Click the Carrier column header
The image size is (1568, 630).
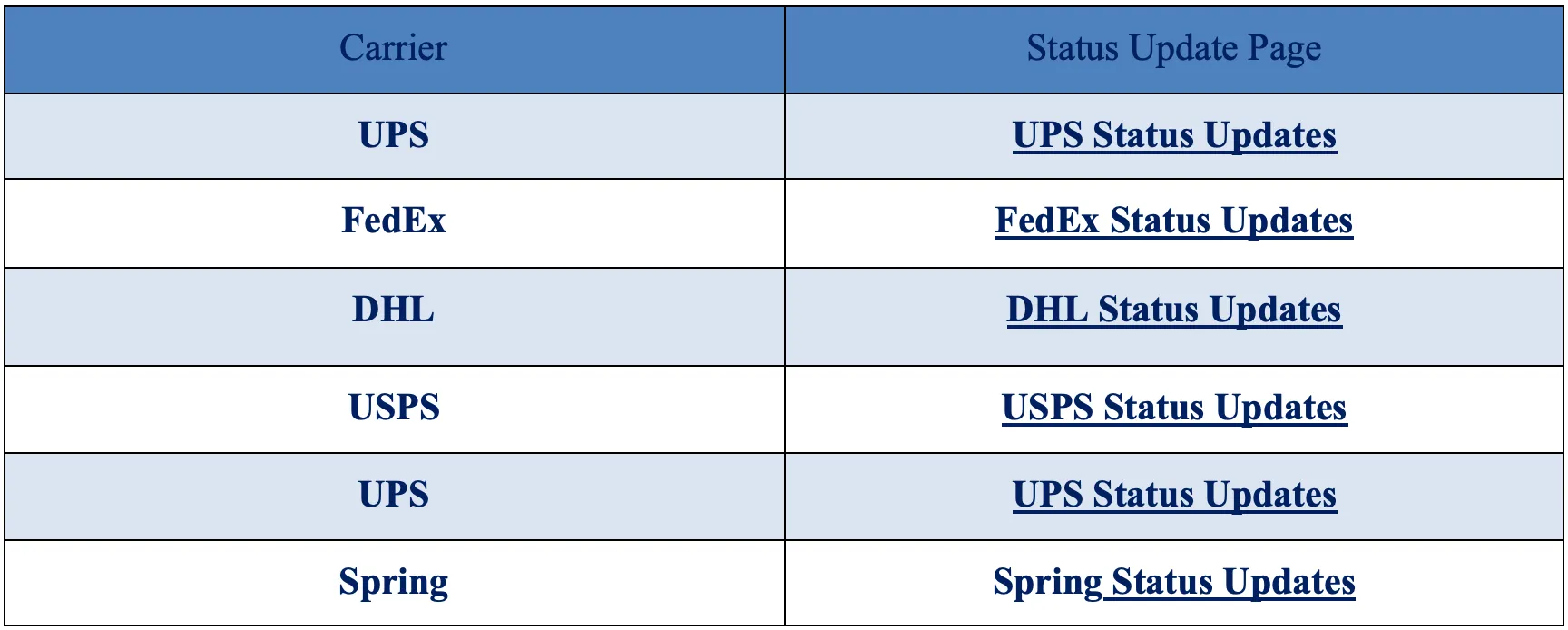[394, 49]
